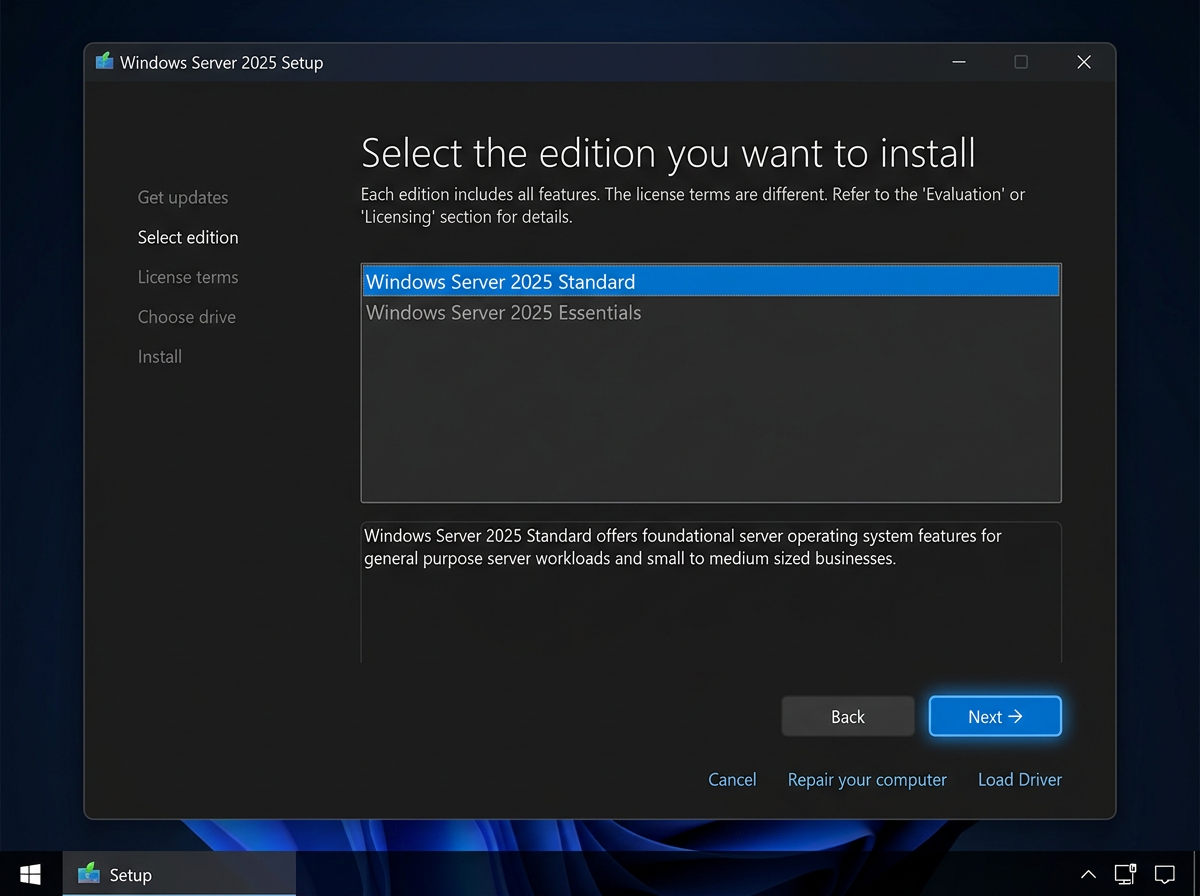Click the Choose drive step
Image resolution: width=1200 pixels, height=896 pixels.
(187, 317)
